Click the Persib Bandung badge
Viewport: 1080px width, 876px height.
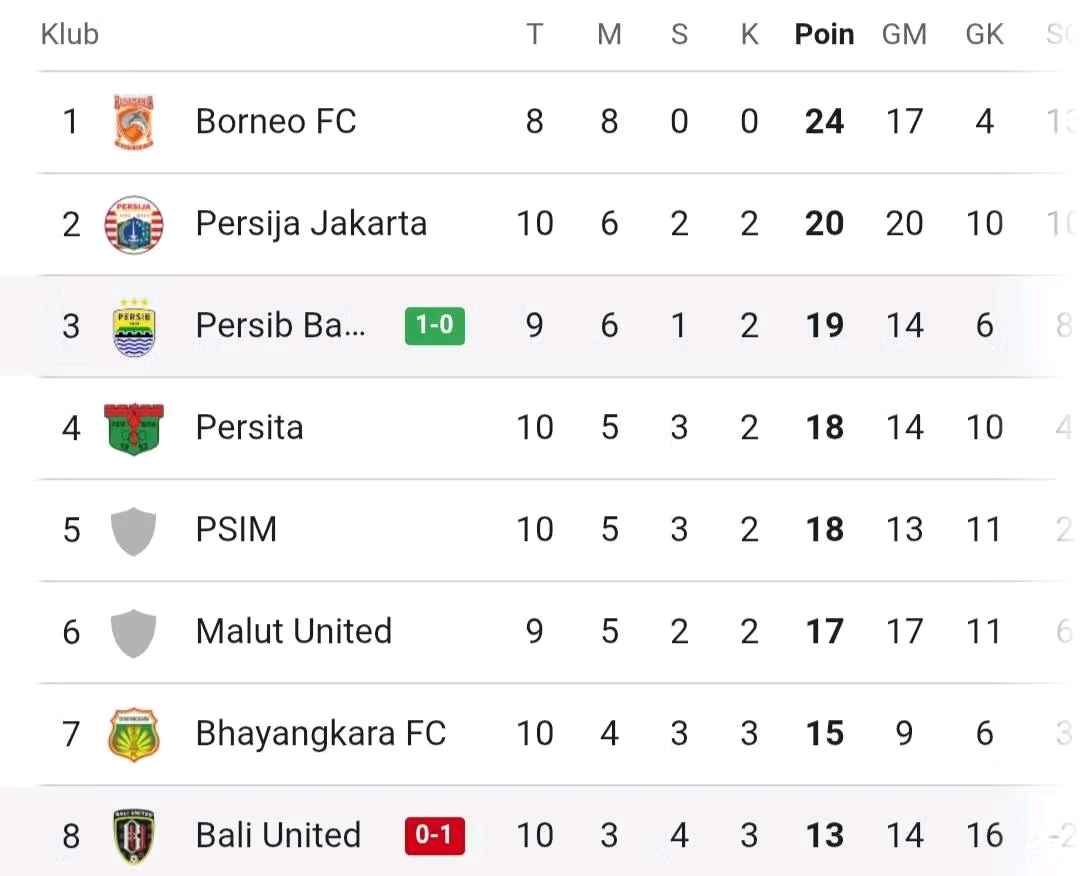pos(133,325)
